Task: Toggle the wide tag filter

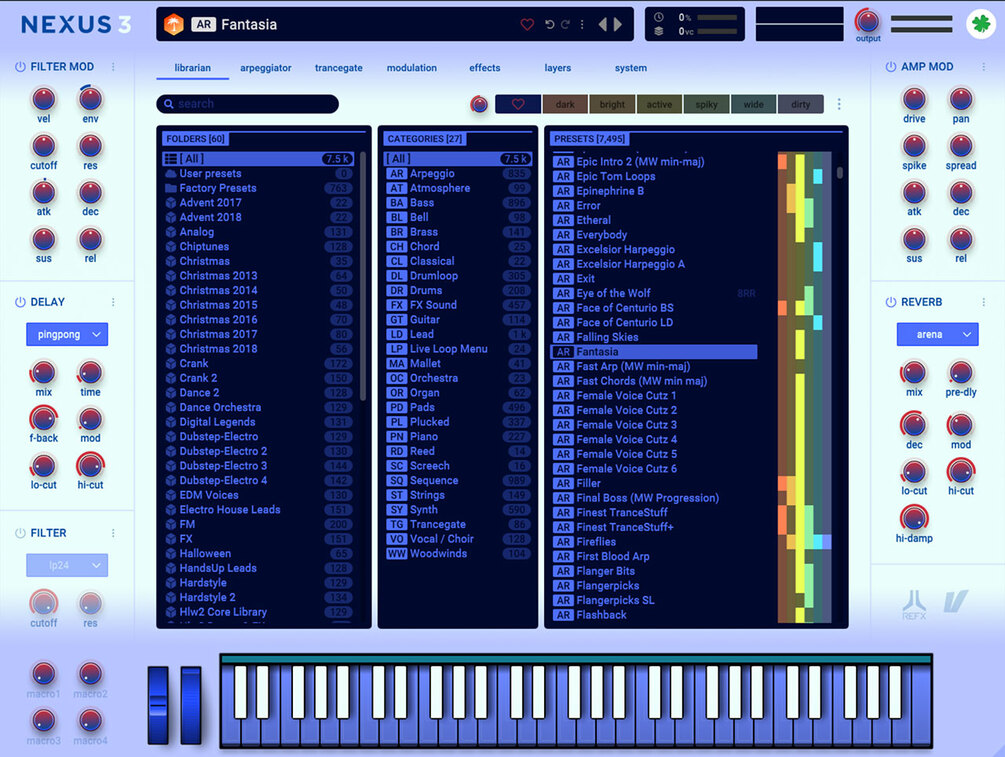Action: (753, 104)
